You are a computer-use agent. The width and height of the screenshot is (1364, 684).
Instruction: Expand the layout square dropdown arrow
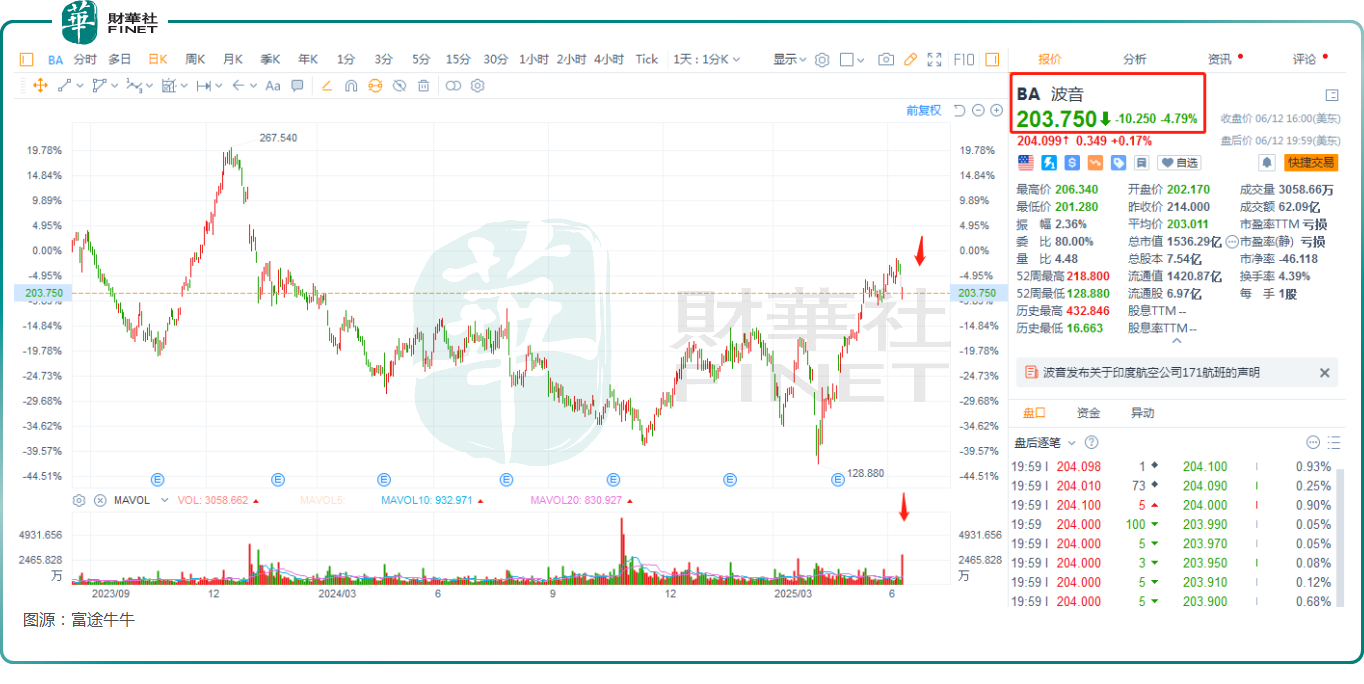tap(860, 60)
